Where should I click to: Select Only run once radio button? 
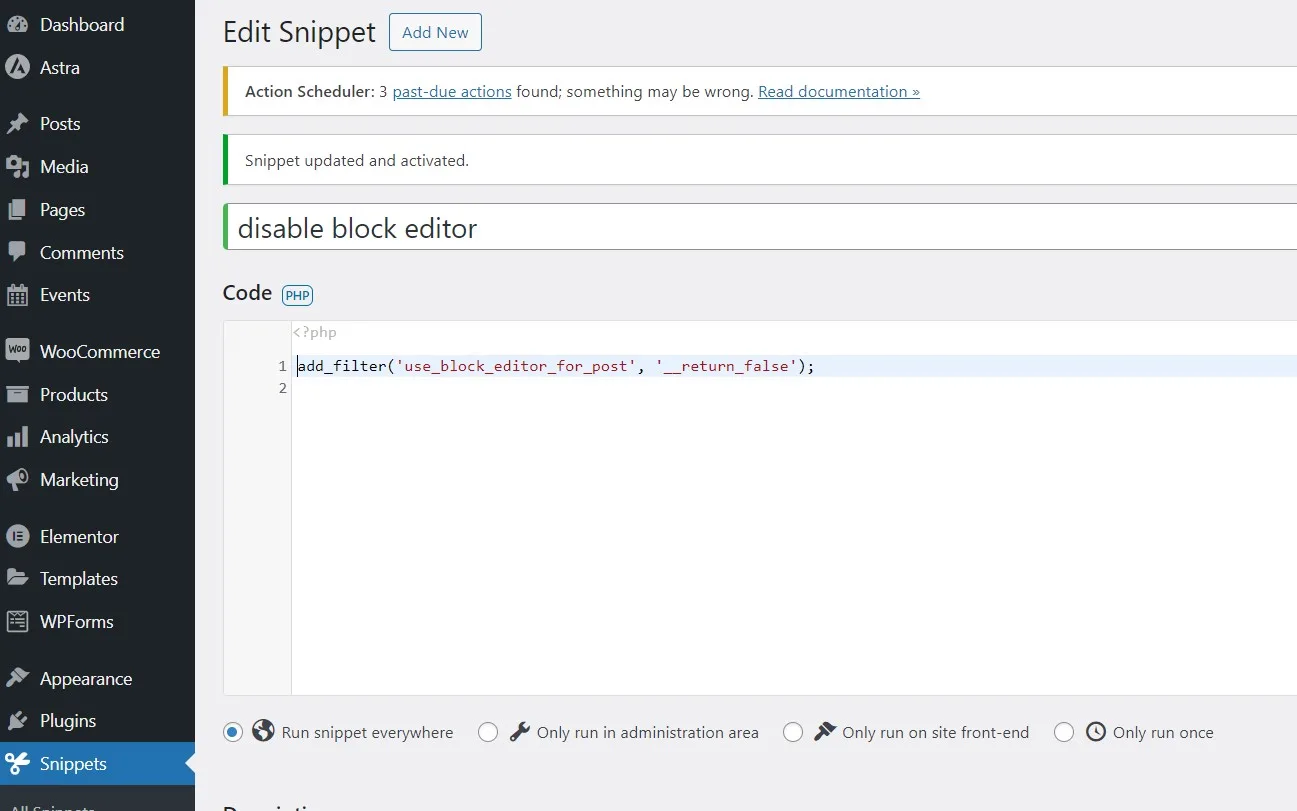coord(1064,732)
